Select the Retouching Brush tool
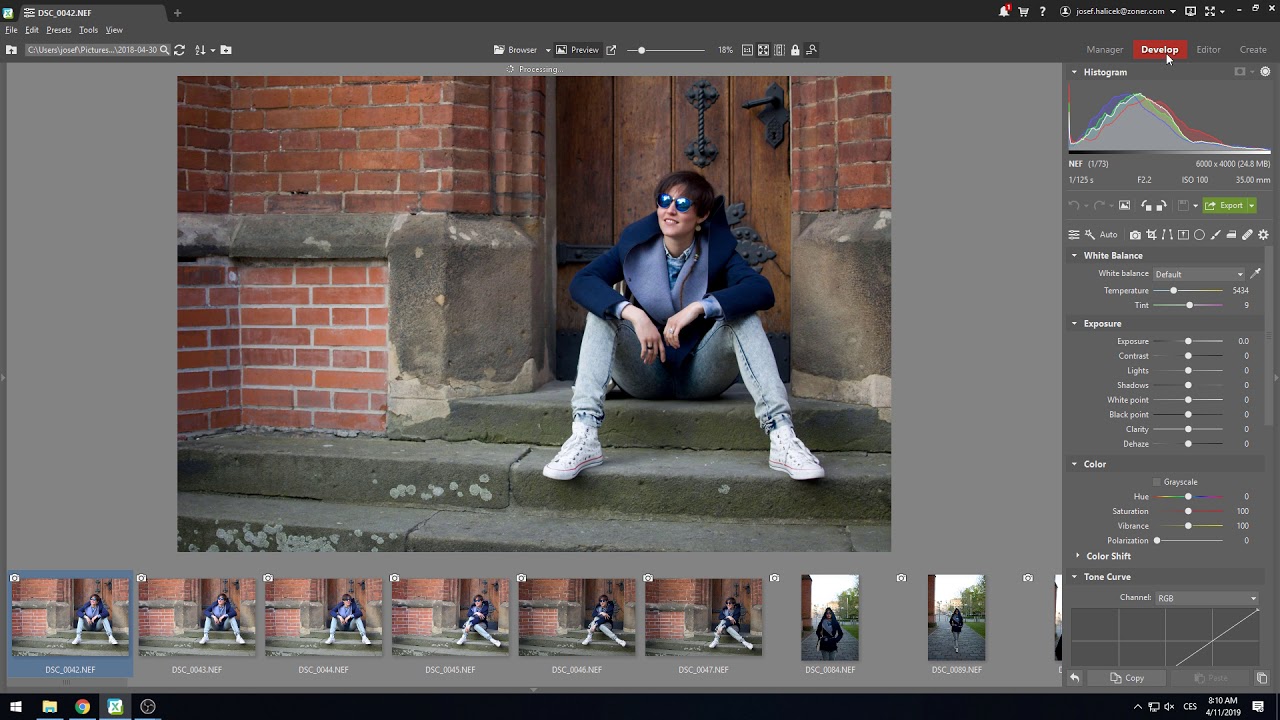This screenshot has height=720, width=1280. pyautogui.click(x=1248, y=234)
